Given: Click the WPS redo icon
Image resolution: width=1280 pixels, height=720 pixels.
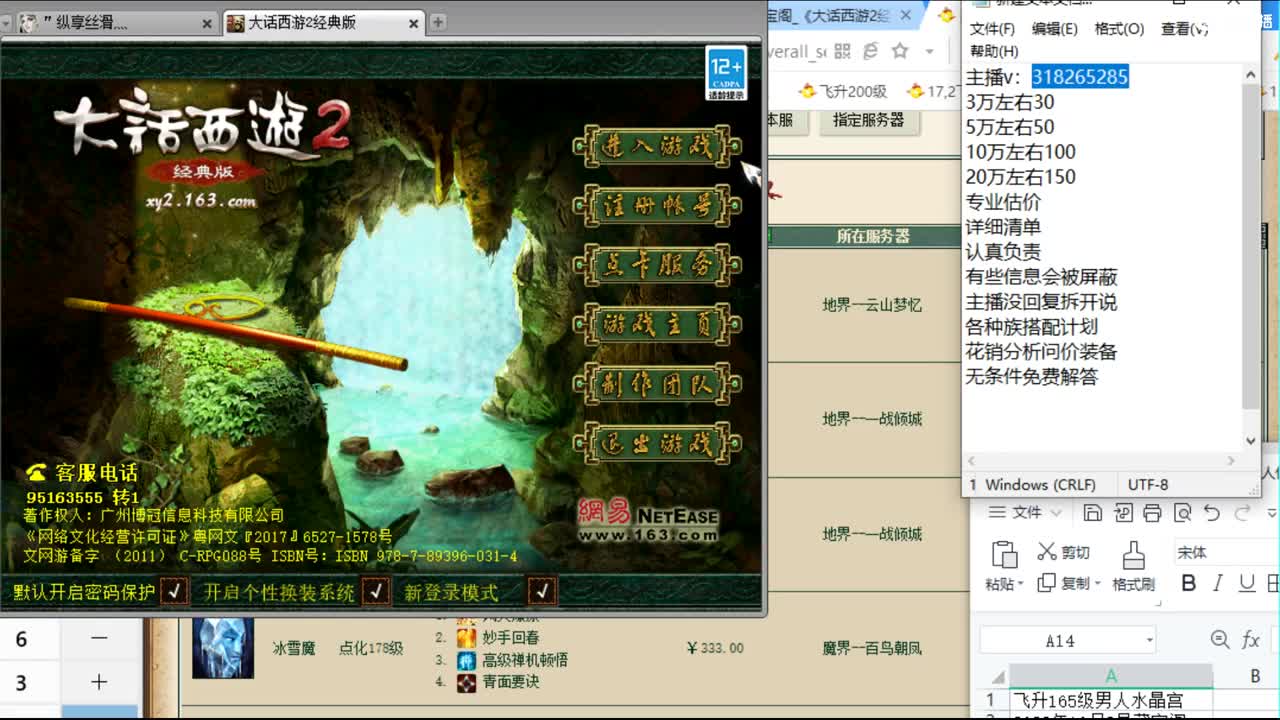Looking at the screenshot, I should pyautogui.click(x=1242, y=513).
